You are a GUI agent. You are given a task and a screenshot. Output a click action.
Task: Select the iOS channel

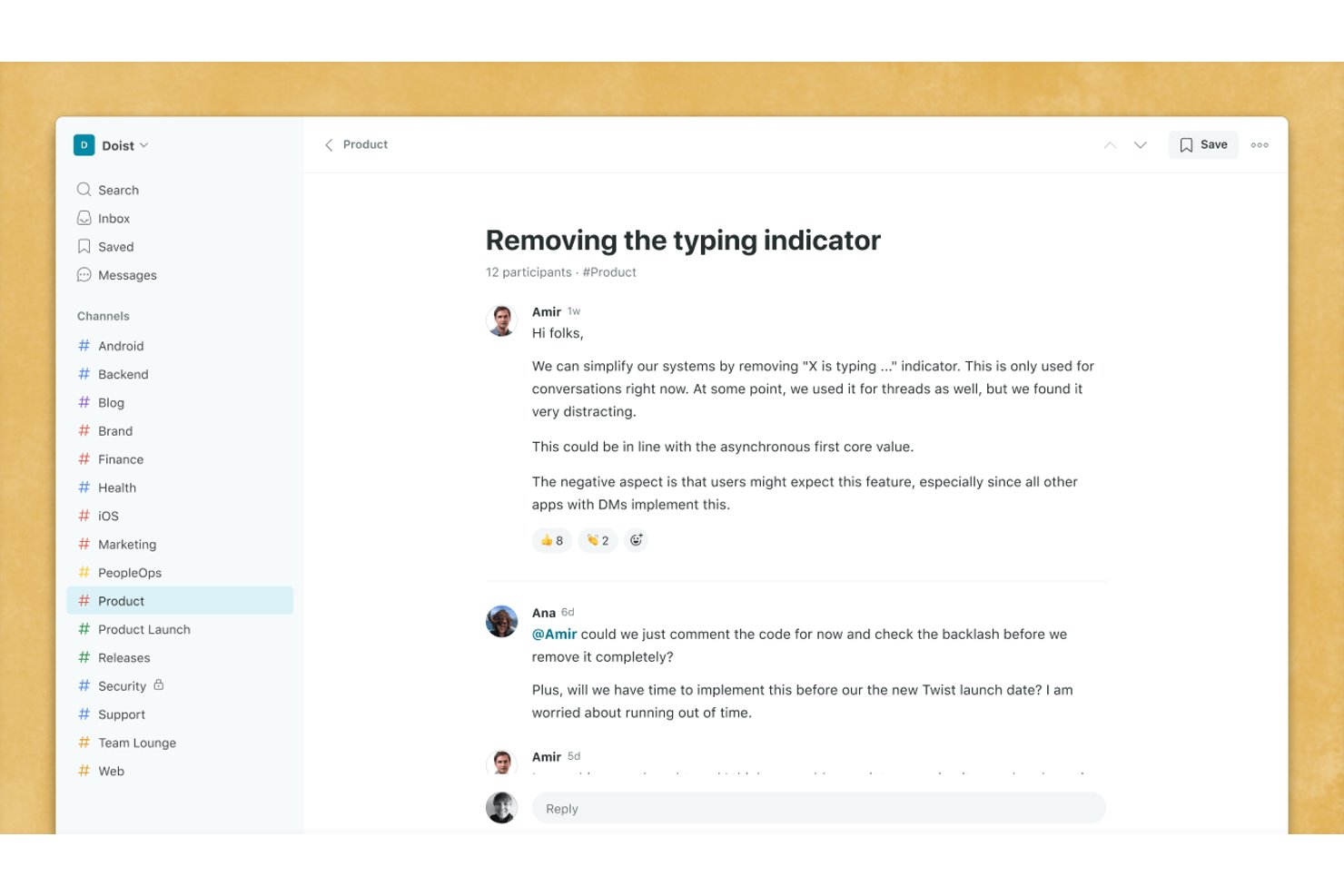[180, 516]
